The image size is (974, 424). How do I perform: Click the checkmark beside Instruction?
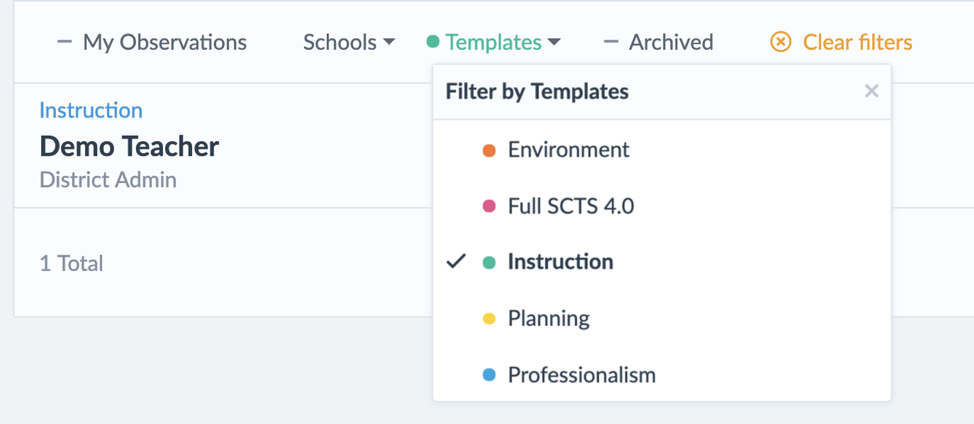[456, 262]
